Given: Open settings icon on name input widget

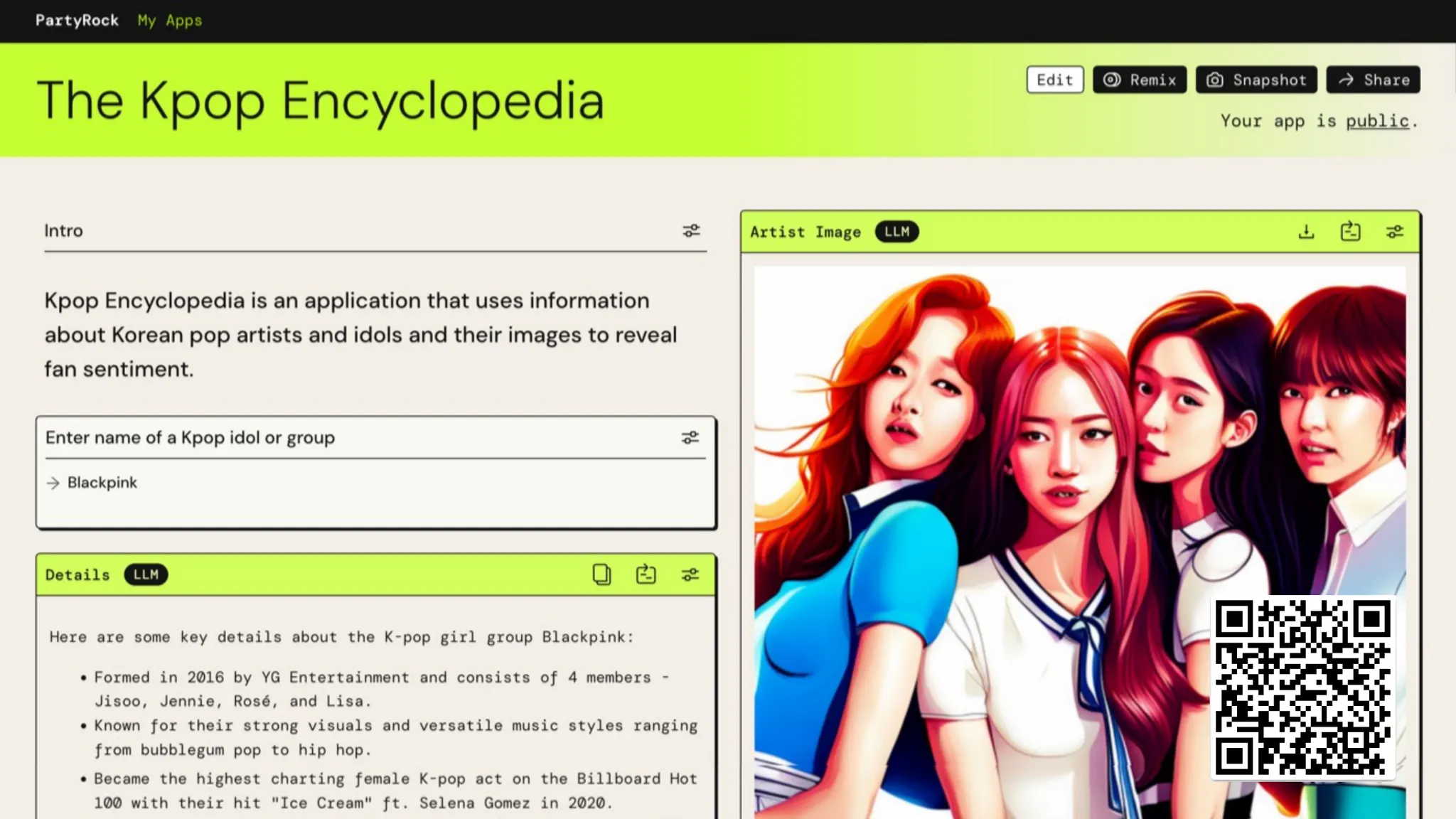Looking at the screenshot, I should coord(690,438).
